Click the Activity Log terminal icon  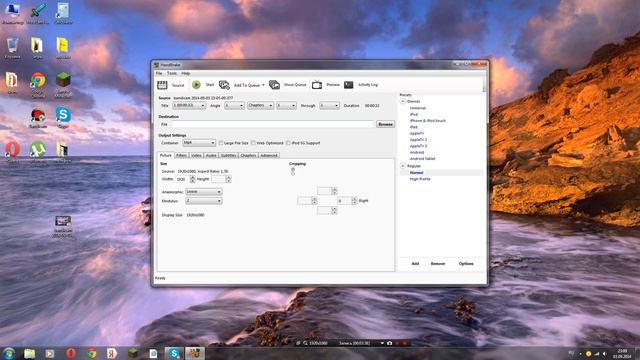349,84
